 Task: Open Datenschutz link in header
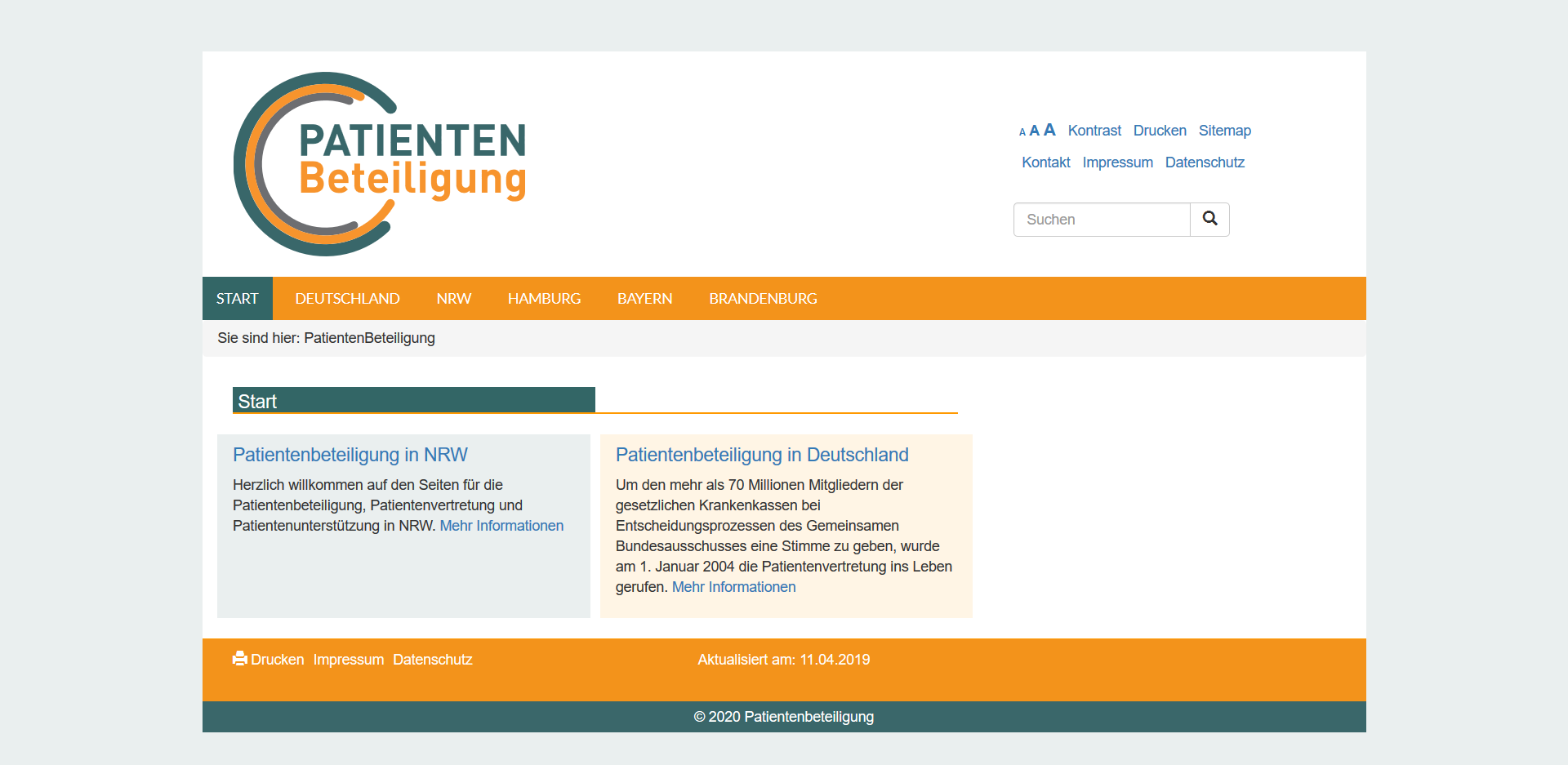1205,162
